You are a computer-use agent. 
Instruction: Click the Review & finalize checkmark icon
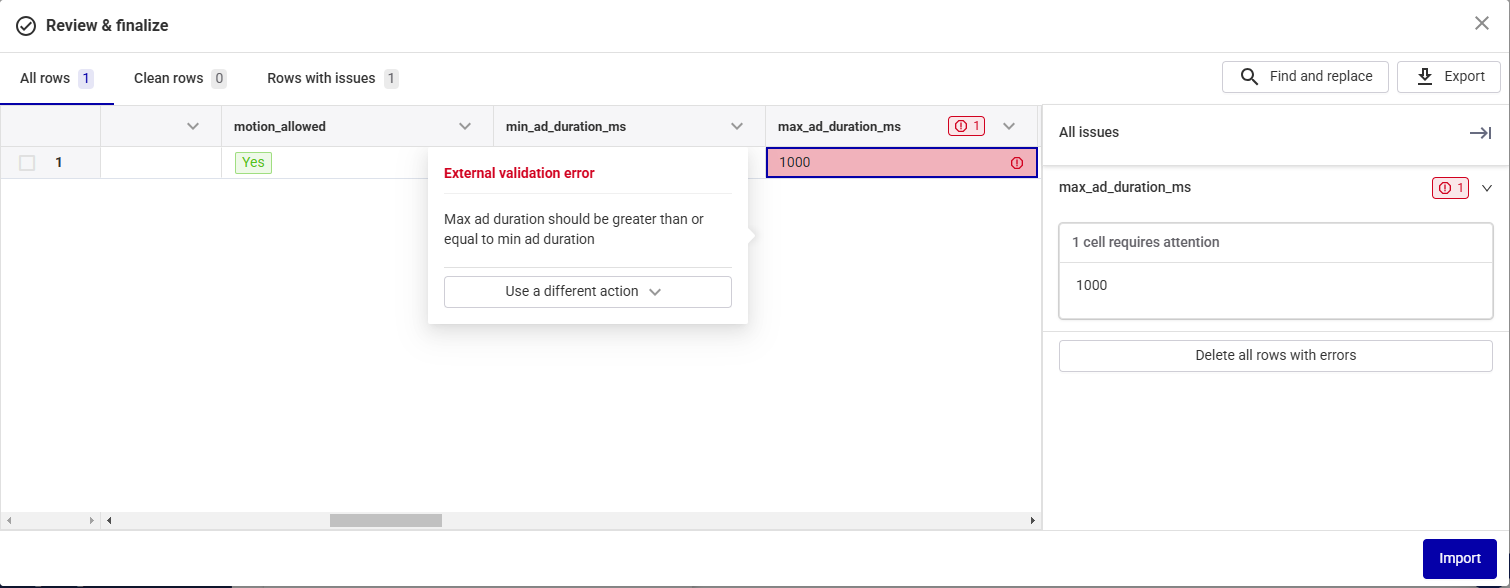click(26, 26)
